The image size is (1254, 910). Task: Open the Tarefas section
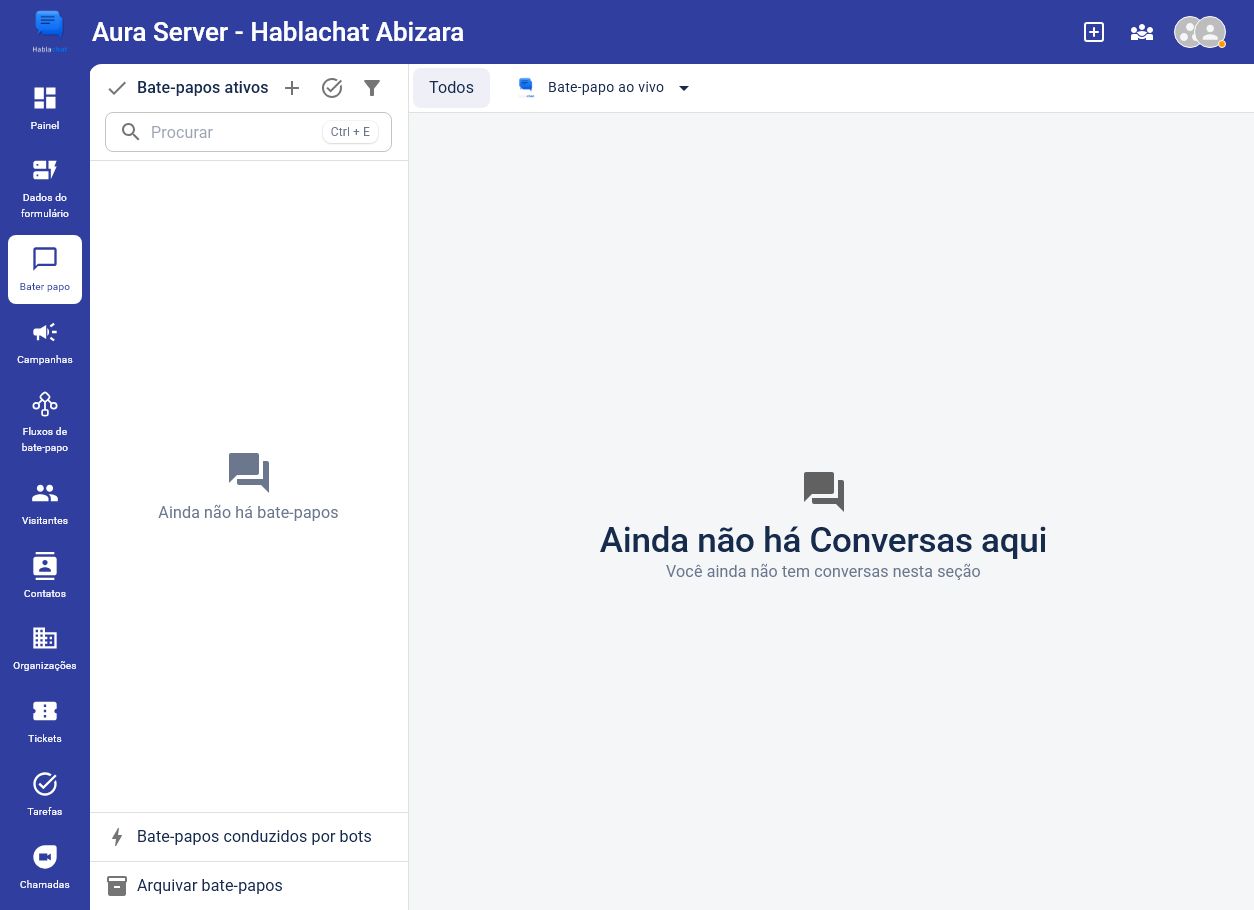coord(45,795)
